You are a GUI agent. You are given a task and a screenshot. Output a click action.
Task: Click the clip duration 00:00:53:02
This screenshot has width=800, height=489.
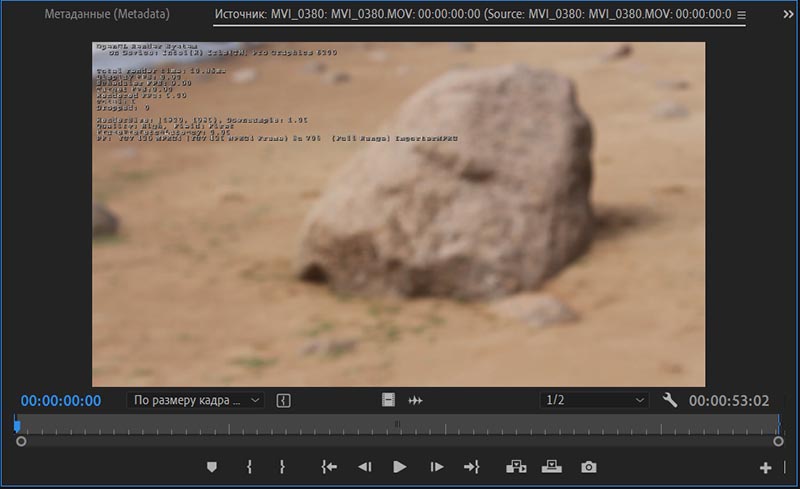pos(729,401)
